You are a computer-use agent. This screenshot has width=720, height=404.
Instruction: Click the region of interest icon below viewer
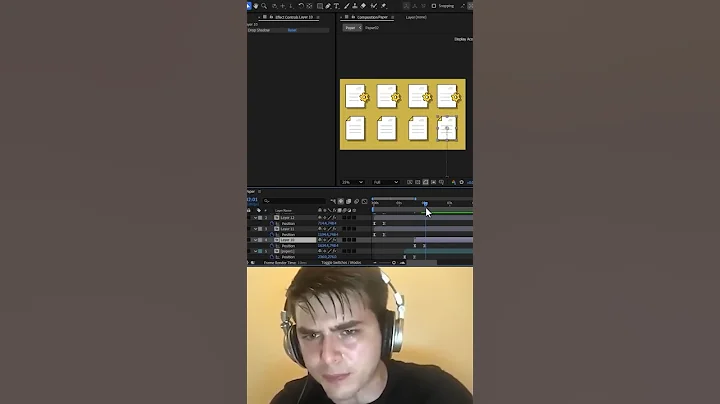433,182
